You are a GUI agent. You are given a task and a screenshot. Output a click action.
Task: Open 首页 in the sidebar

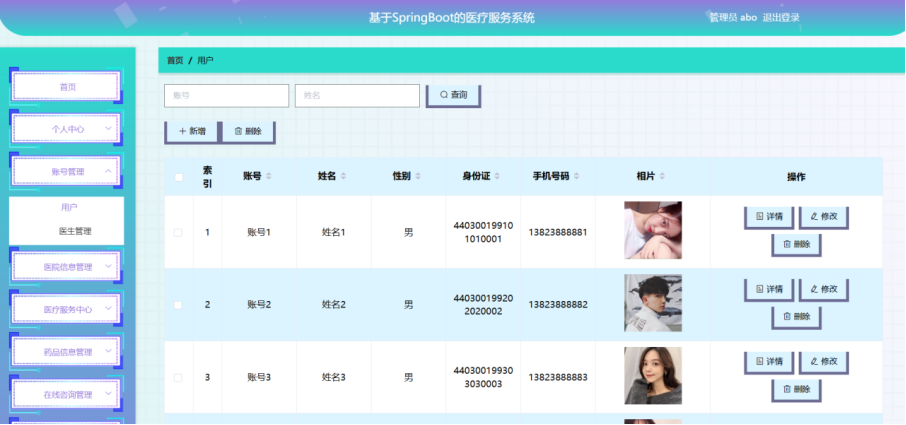(66, 87)
